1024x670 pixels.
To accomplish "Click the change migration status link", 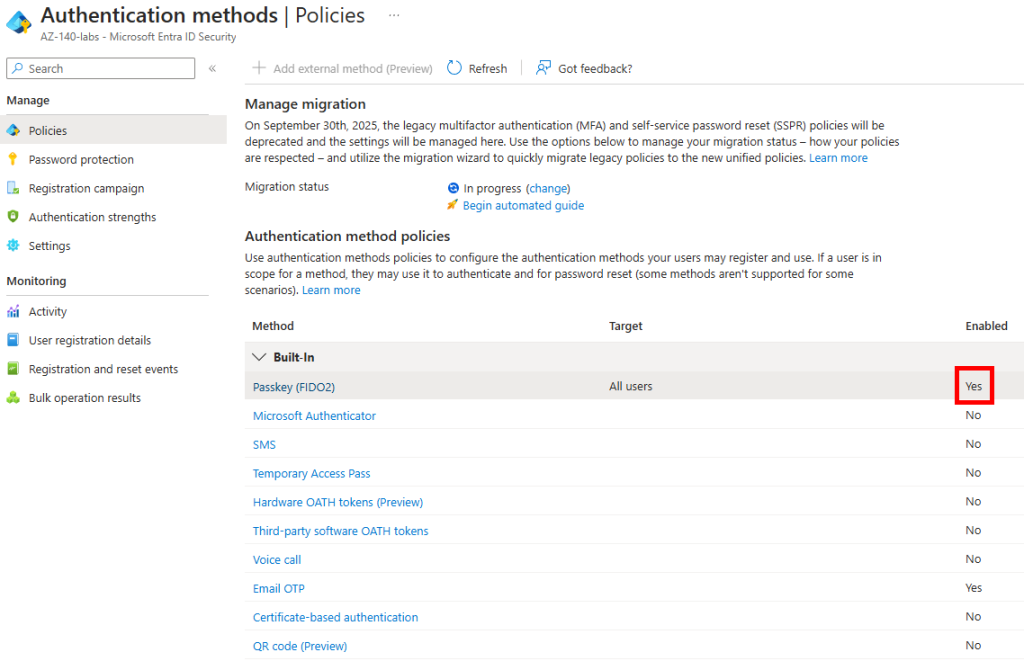I will pyautogui.click(x=548, y=188).
